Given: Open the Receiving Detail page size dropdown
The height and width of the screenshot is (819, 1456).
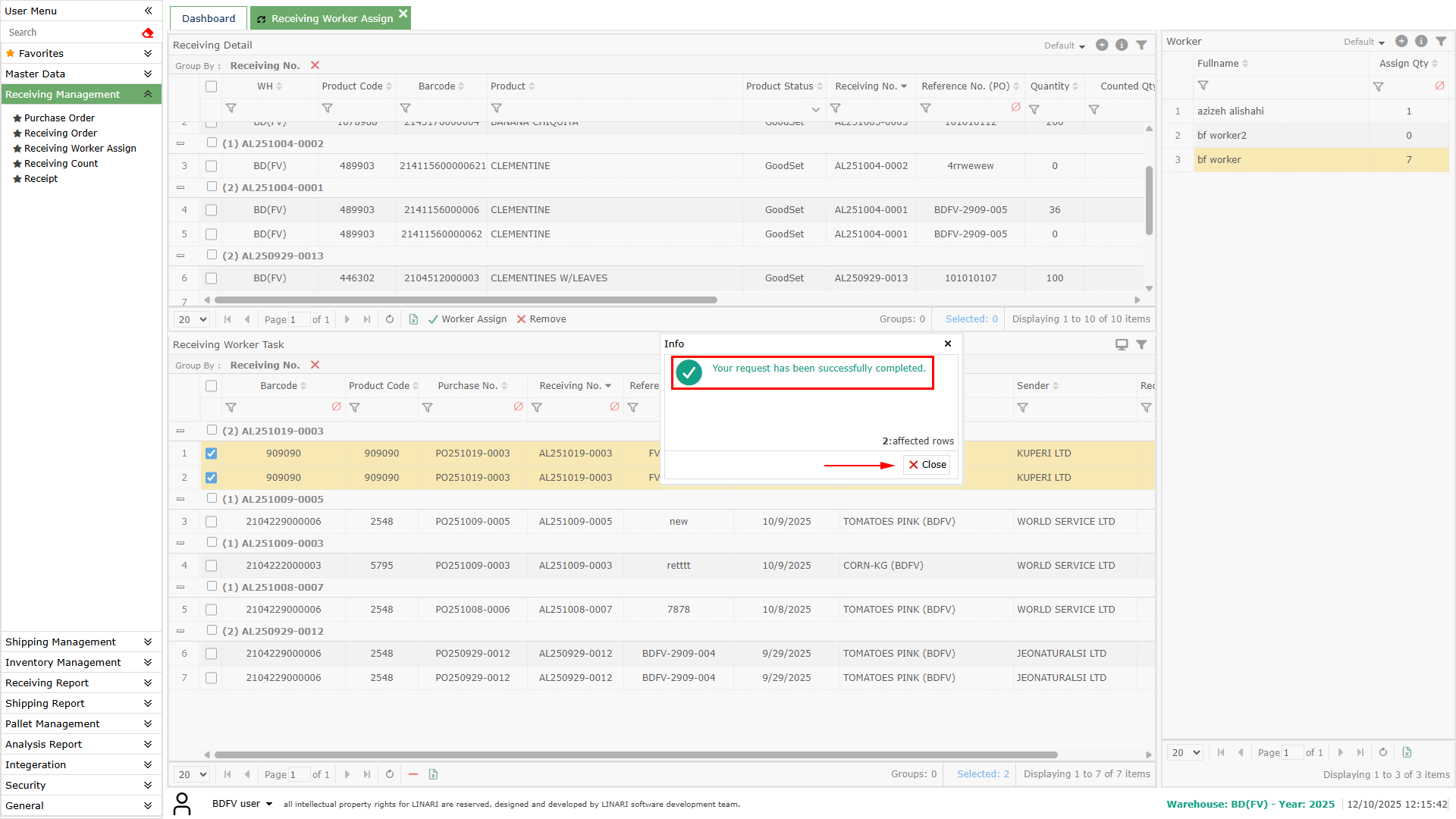Looking at the screenshot, I should coord(193,319).
